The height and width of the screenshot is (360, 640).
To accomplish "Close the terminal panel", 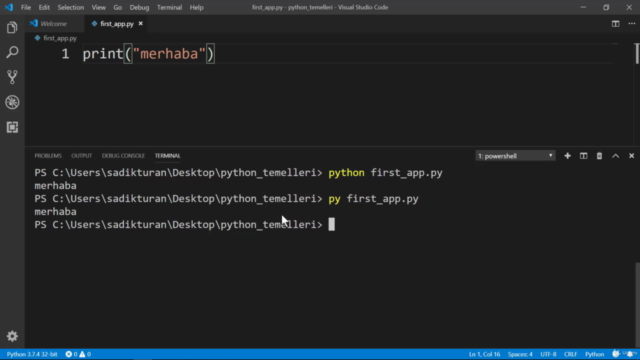I will coord(631,156).
